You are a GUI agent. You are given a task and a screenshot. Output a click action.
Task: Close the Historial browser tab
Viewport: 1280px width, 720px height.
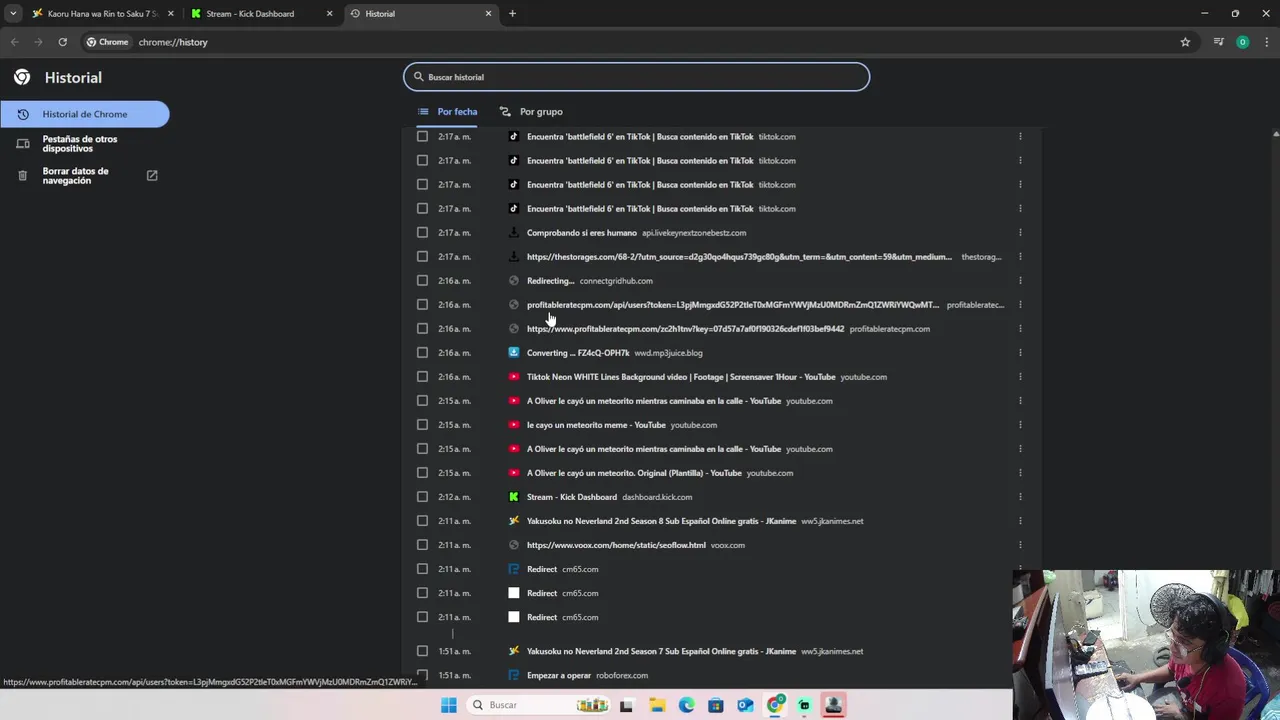pos(488,13)
